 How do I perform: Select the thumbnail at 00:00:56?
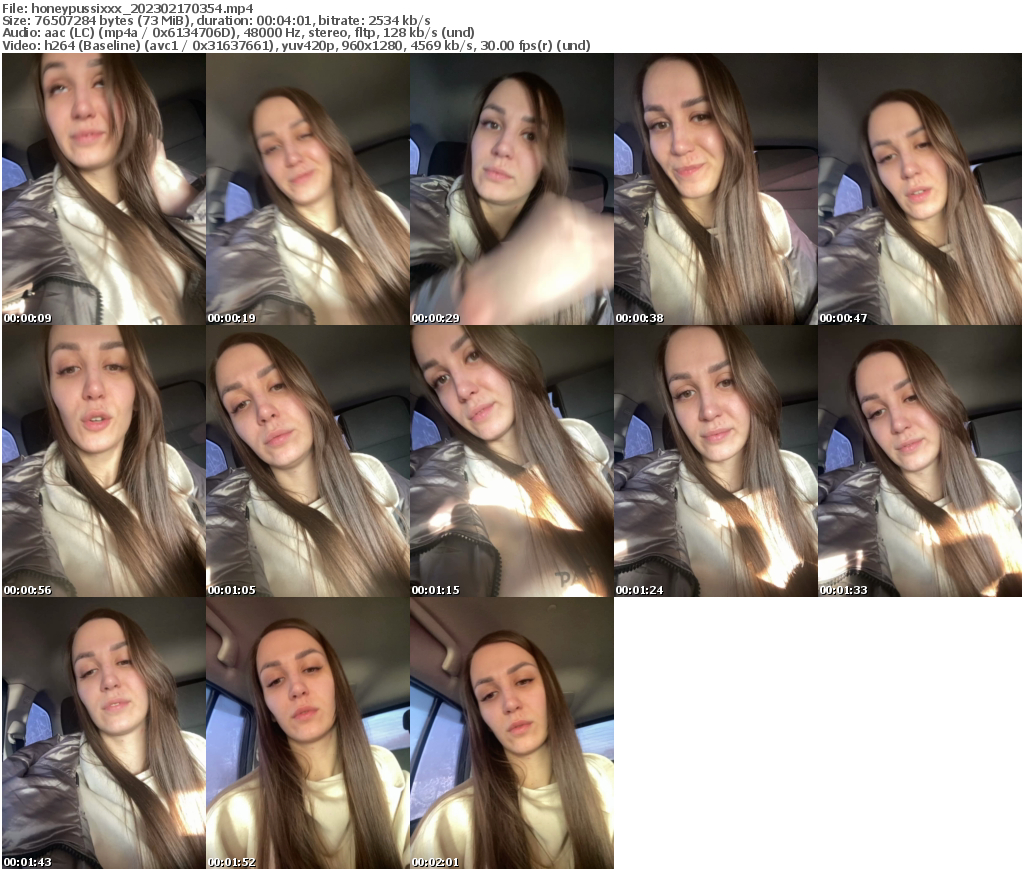coord(100,460)
